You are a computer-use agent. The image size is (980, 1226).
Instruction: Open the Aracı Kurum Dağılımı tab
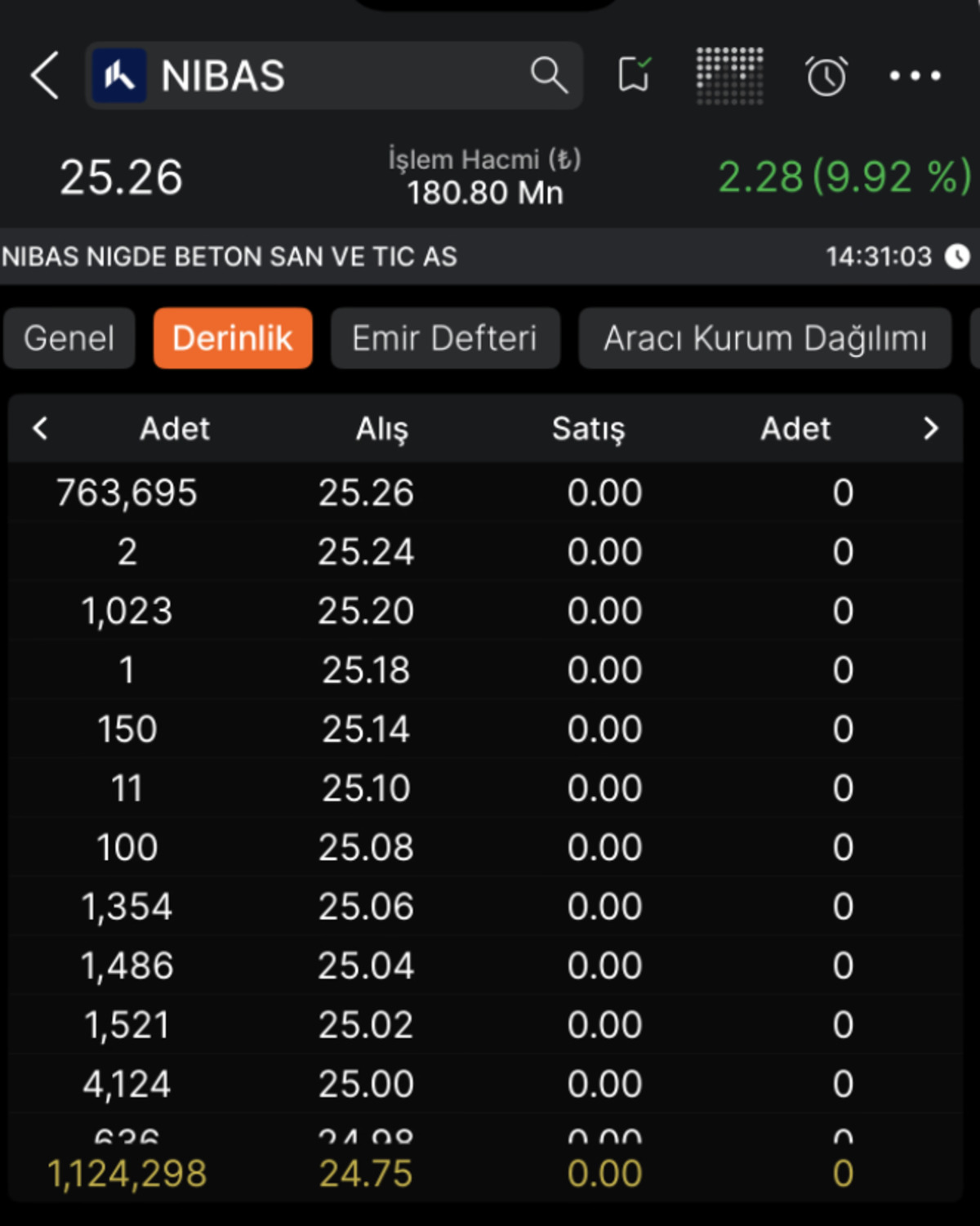[x=765, y=338]
